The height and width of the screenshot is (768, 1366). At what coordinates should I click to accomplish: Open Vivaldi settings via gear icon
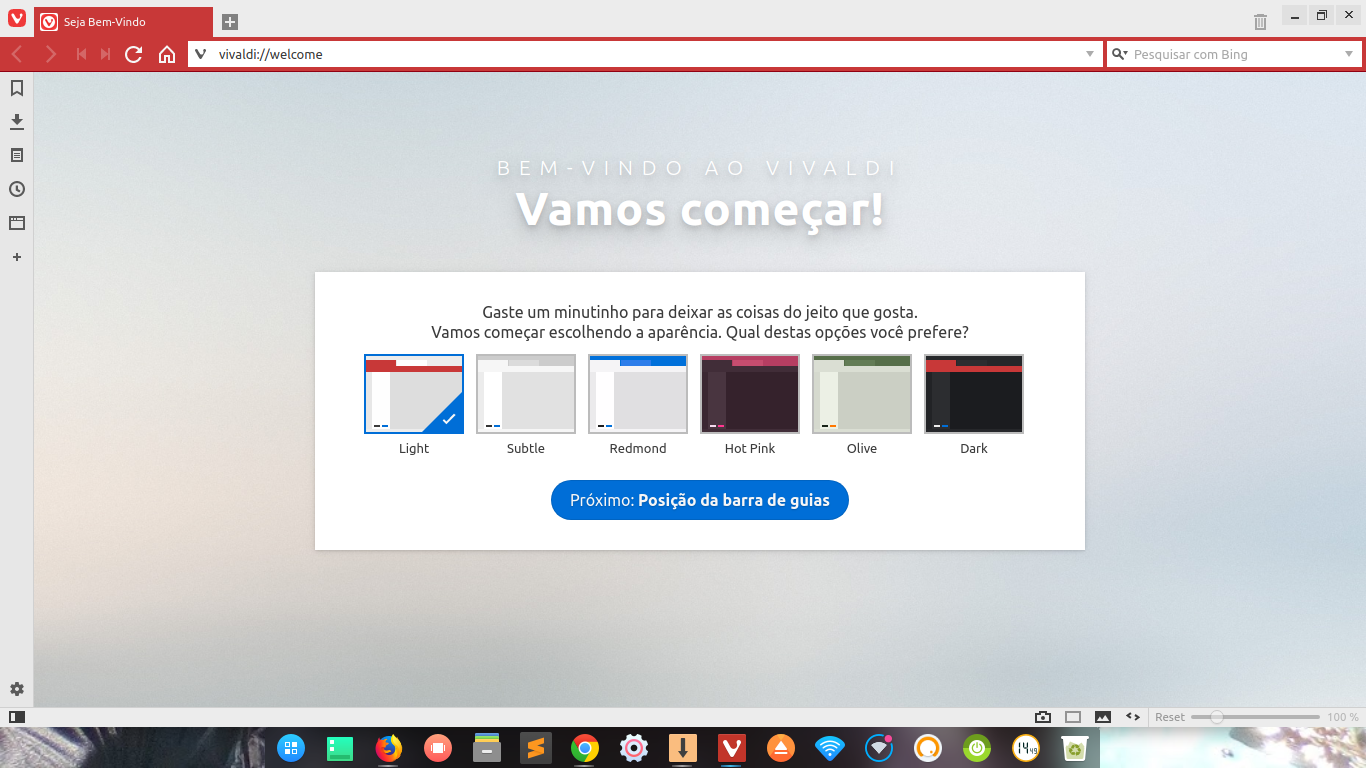pyautogui.click(x=17, y=689)
